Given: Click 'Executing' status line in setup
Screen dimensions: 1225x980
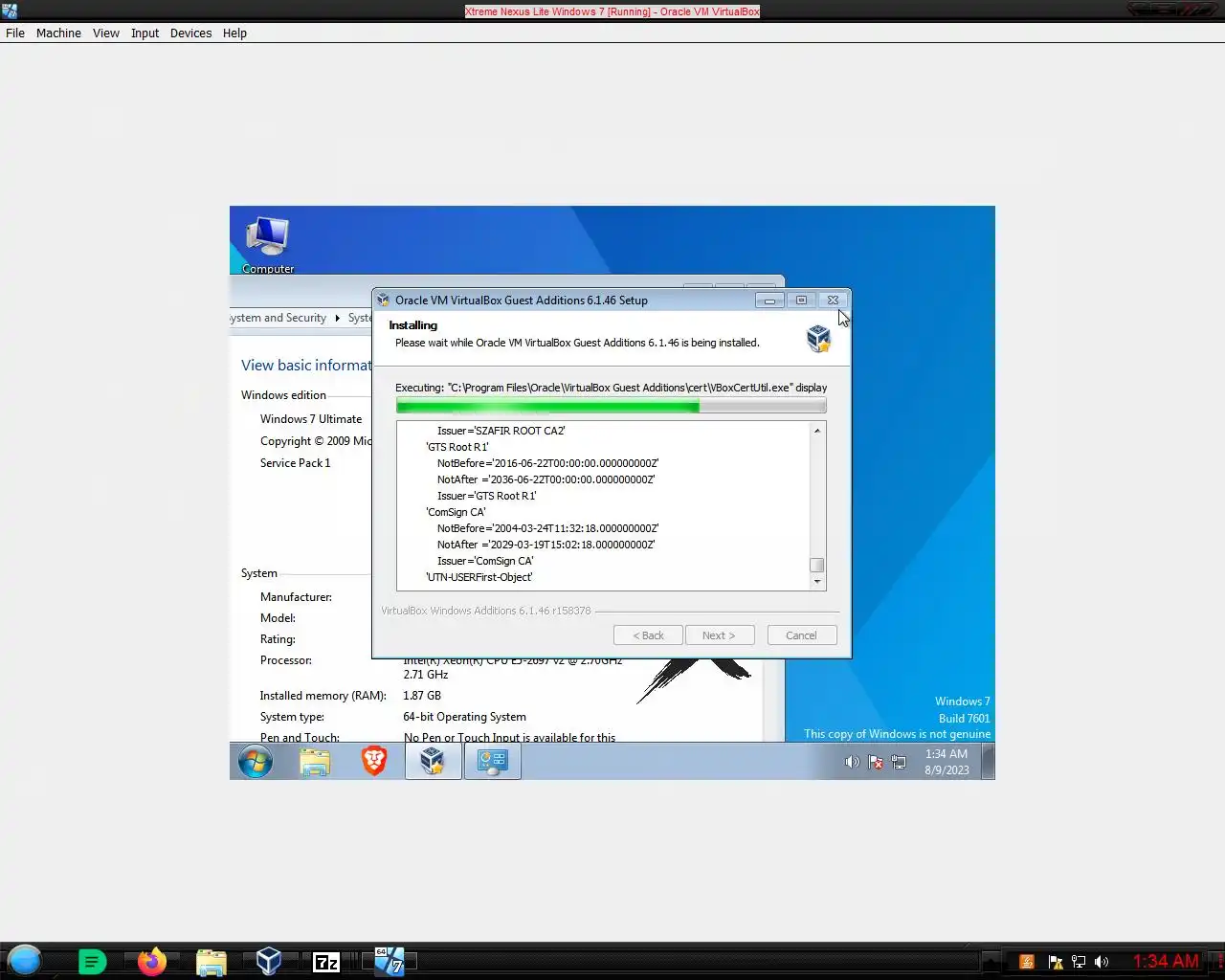Looking at the screenshot, I should pyautogui.click(x=611, y=388).
